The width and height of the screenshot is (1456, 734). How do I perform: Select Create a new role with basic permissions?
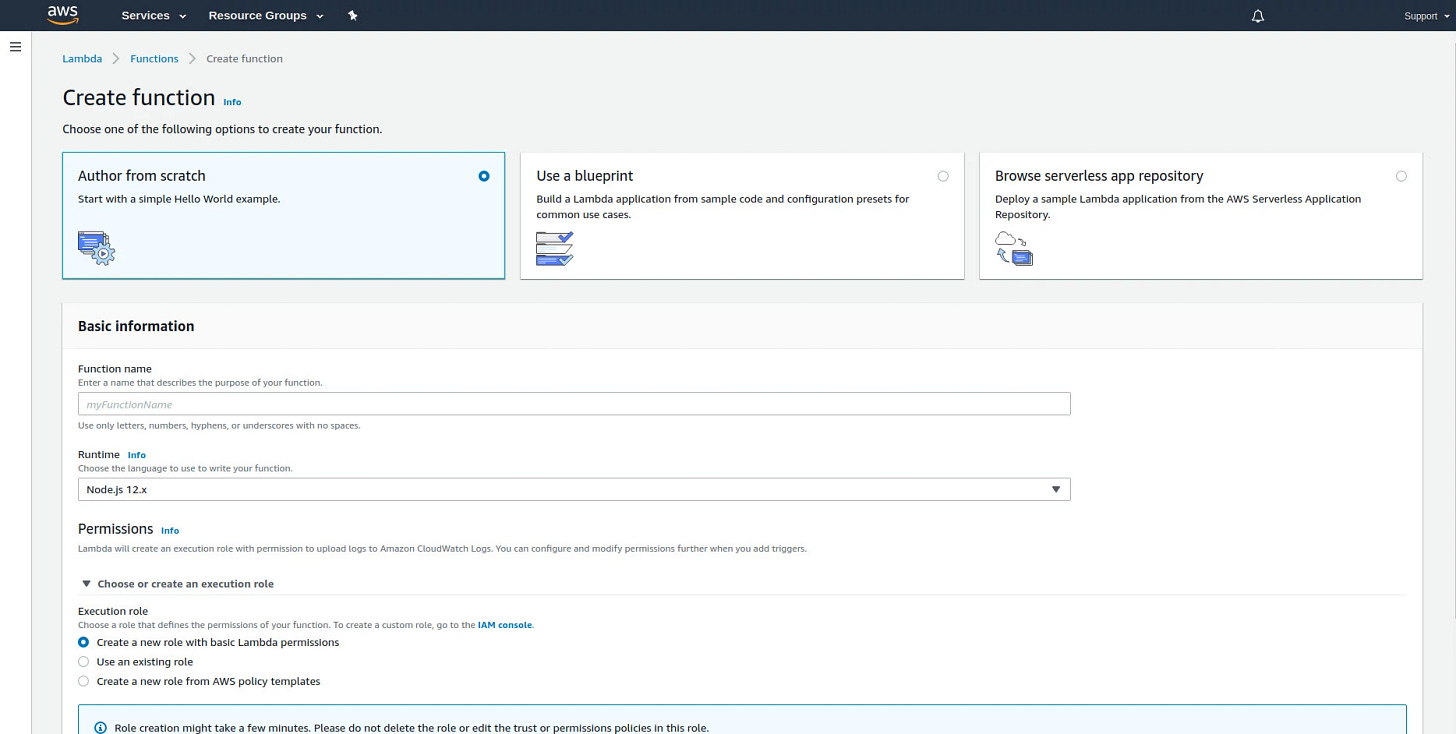83,642
